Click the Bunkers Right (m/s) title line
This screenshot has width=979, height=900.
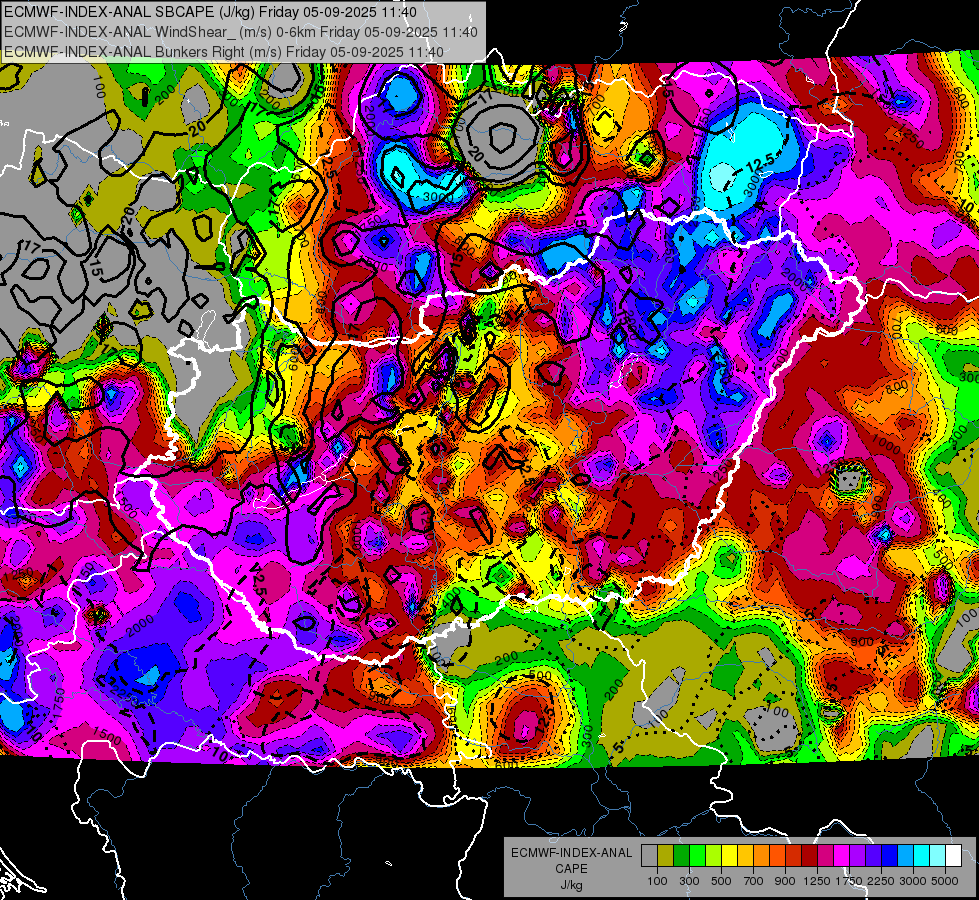pos(224,52)
